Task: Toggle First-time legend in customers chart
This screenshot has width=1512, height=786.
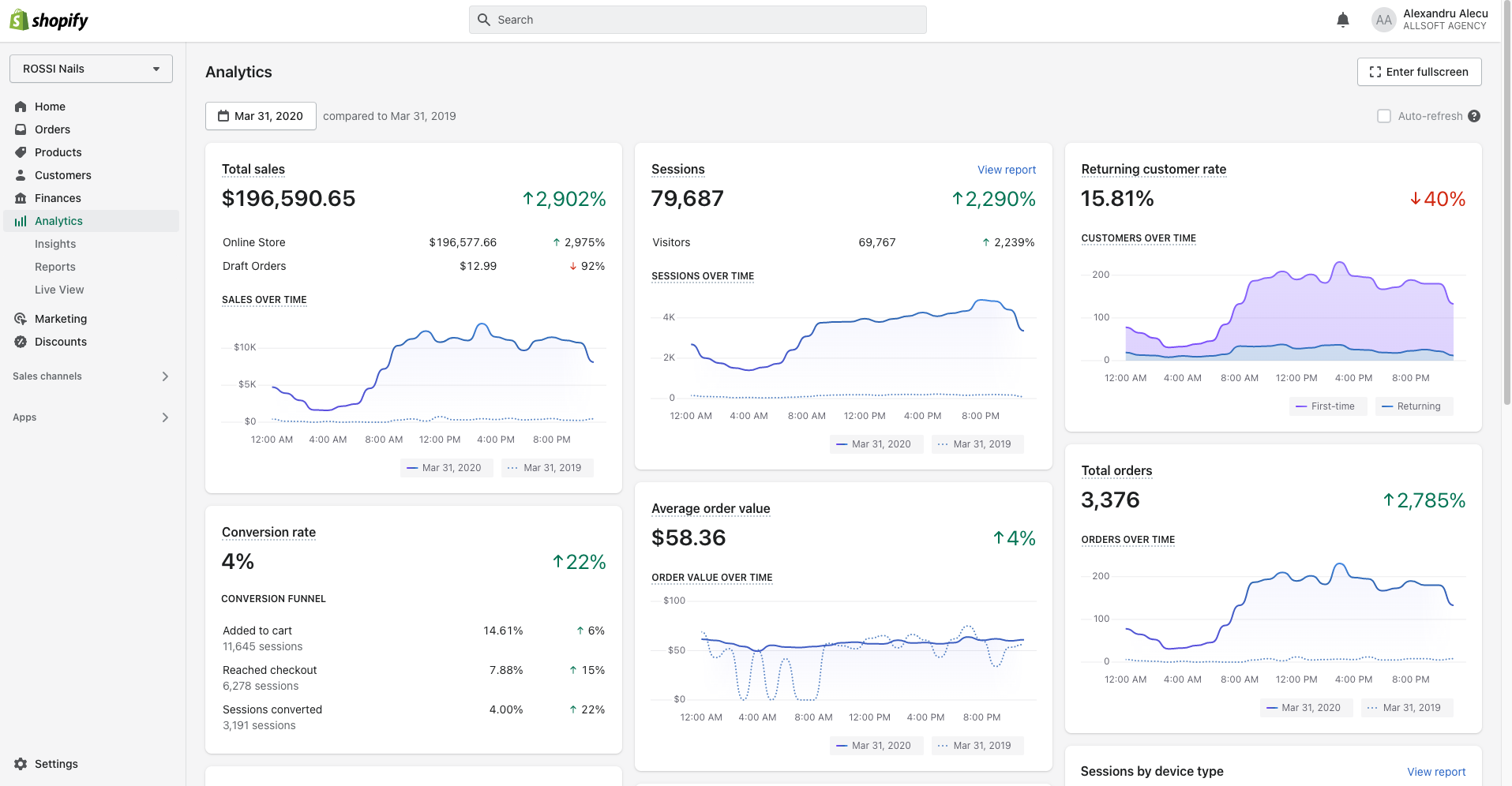Action: (x=1328, y=406)
